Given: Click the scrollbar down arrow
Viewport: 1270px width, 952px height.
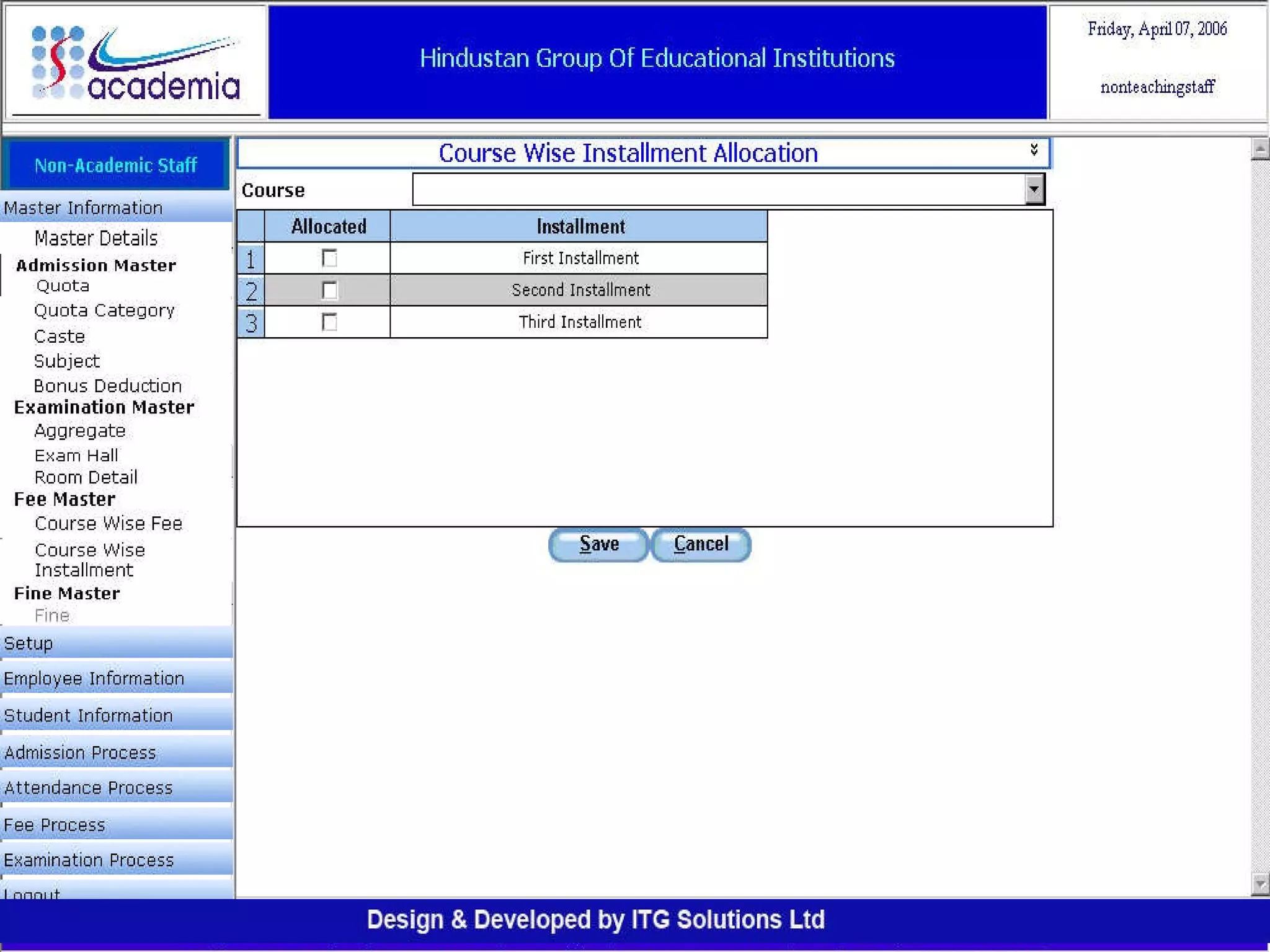Looking at the screenshot, I should click(1259, 884).
